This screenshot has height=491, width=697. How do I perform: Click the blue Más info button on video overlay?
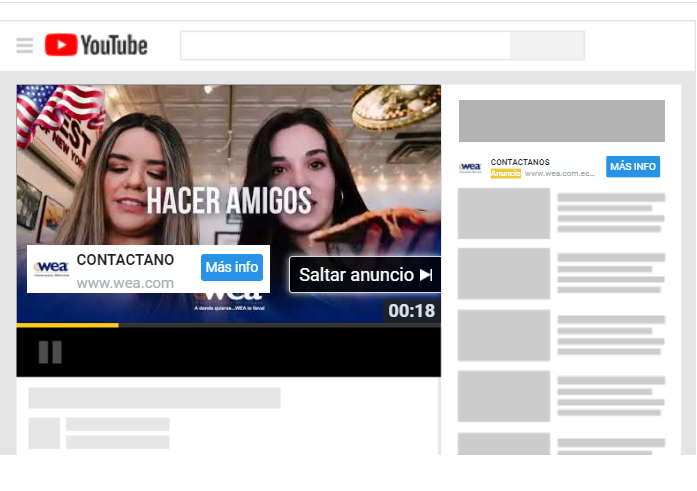232,267
